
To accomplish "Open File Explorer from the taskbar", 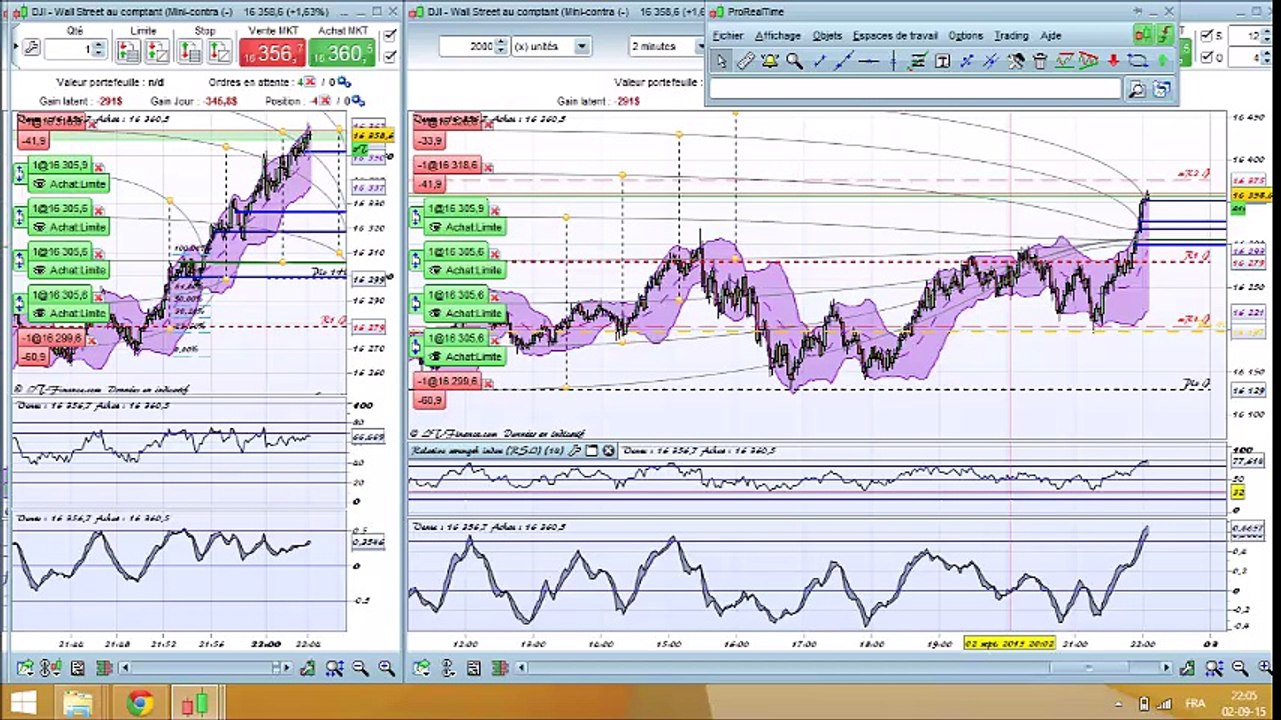I will tap(77, 702).
